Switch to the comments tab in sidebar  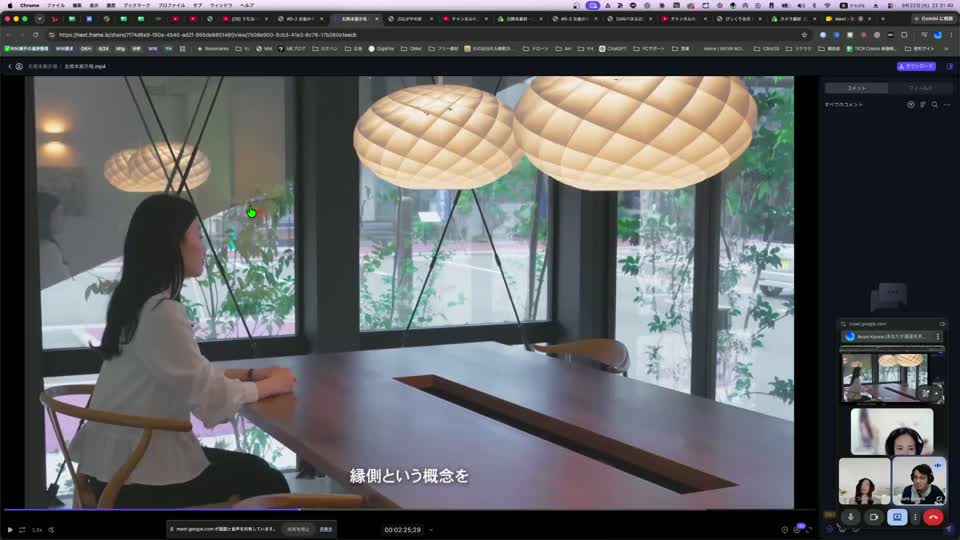click(857, 88)
